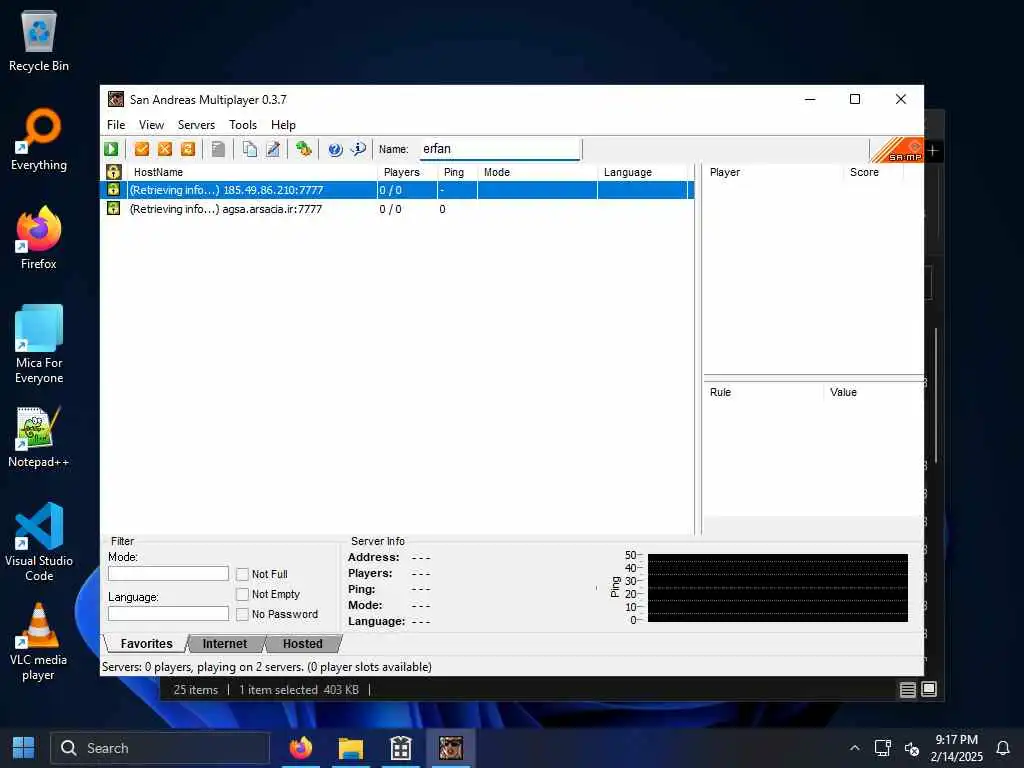Select the agsa.arsacia.ir:7777 server row
The image size is (1024, 768).
(x=397, y=209)
